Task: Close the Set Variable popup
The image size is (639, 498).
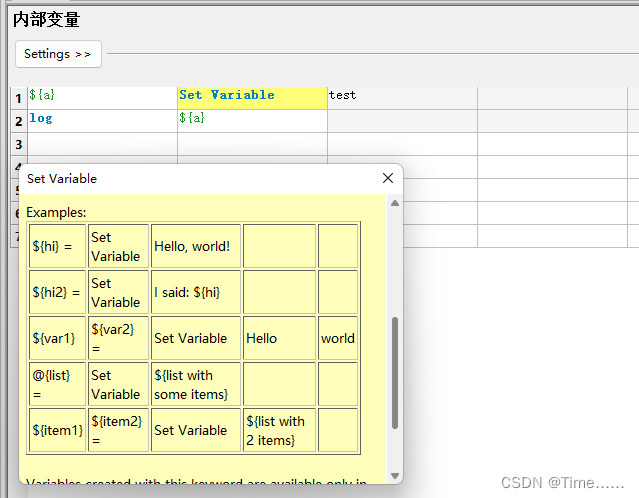Action: click(x=388, y=178)
